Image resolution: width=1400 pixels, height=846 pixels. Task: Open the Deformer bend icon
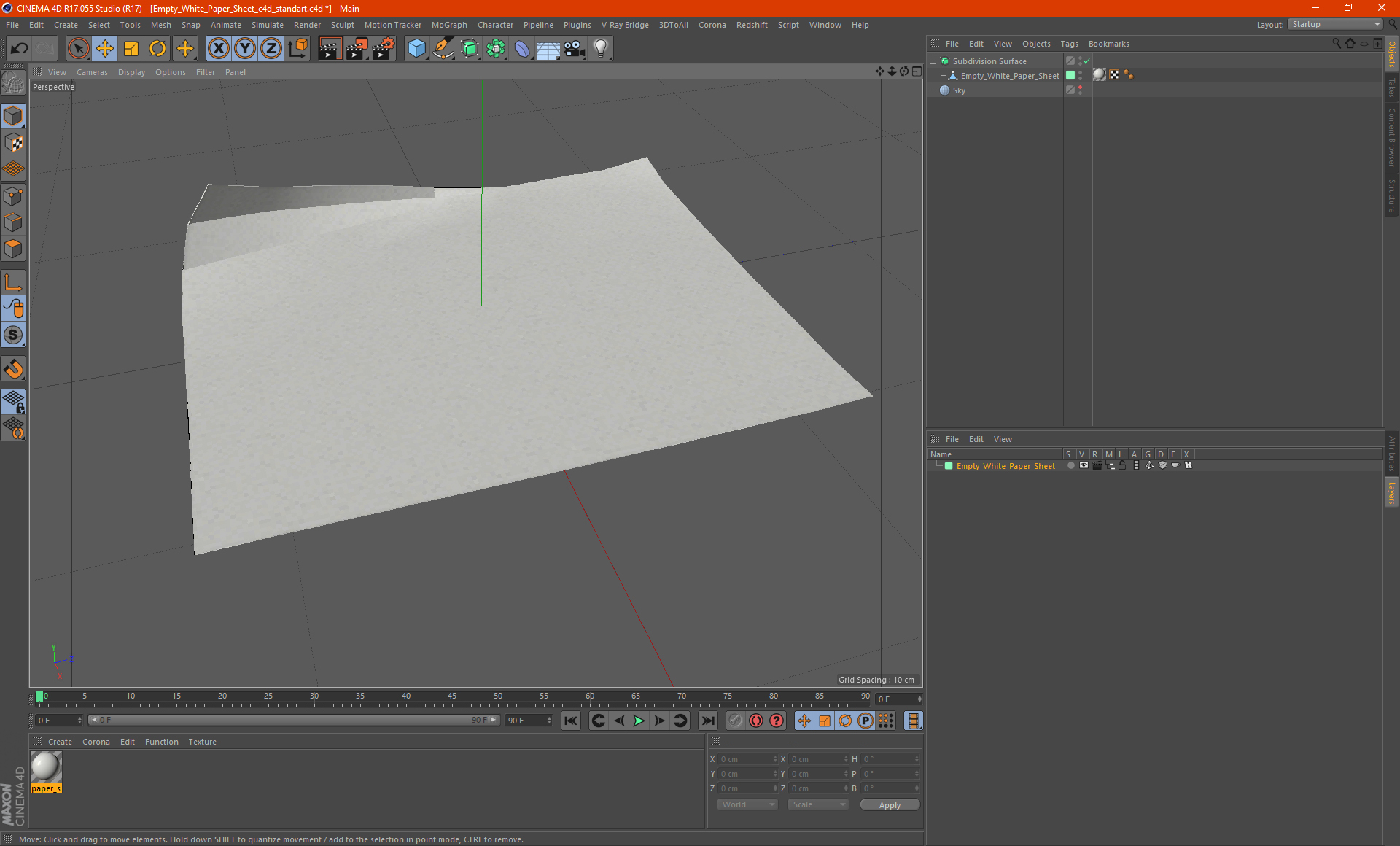[522, 49]
